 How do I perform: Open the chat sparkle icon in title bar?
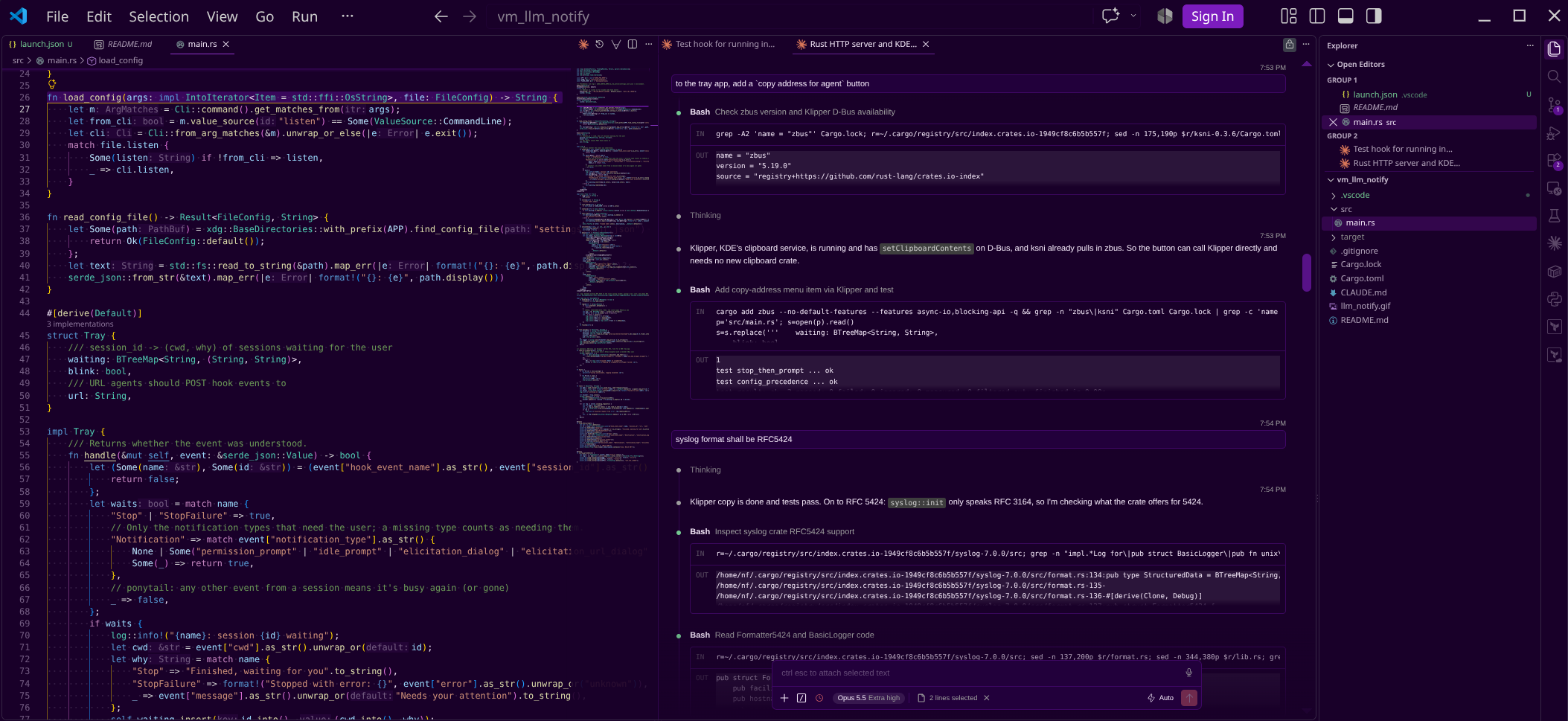[x=1110, y=16]
